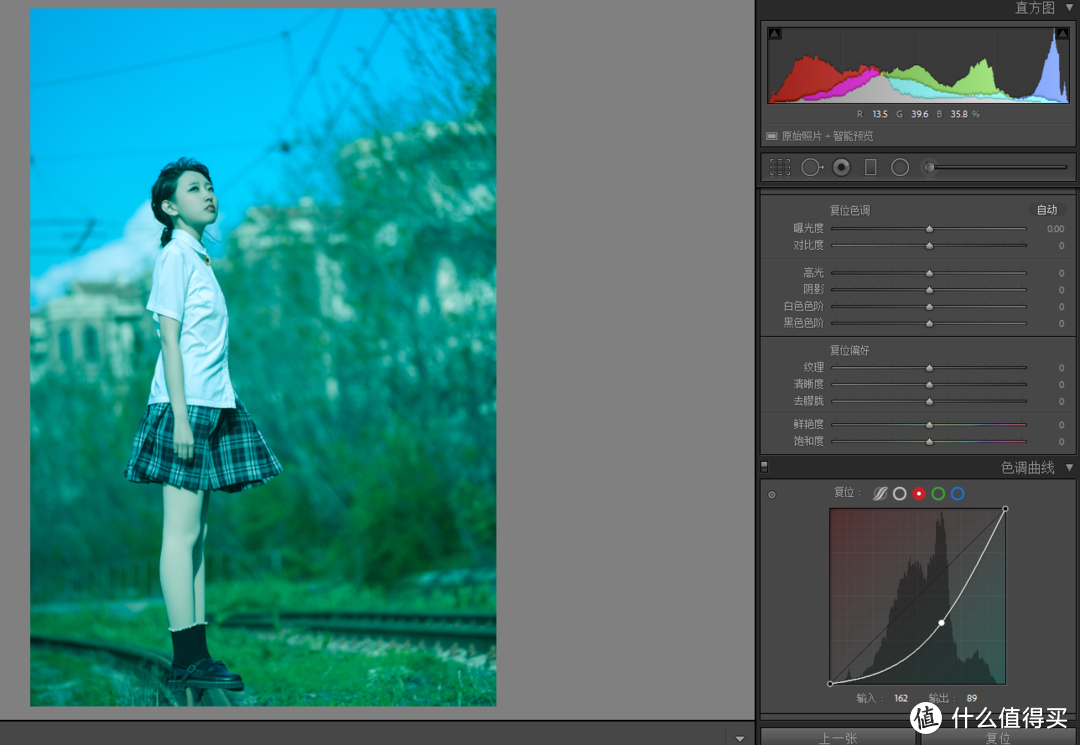
Task: Activate the Red Eye Correction tool
Action: 841,167
